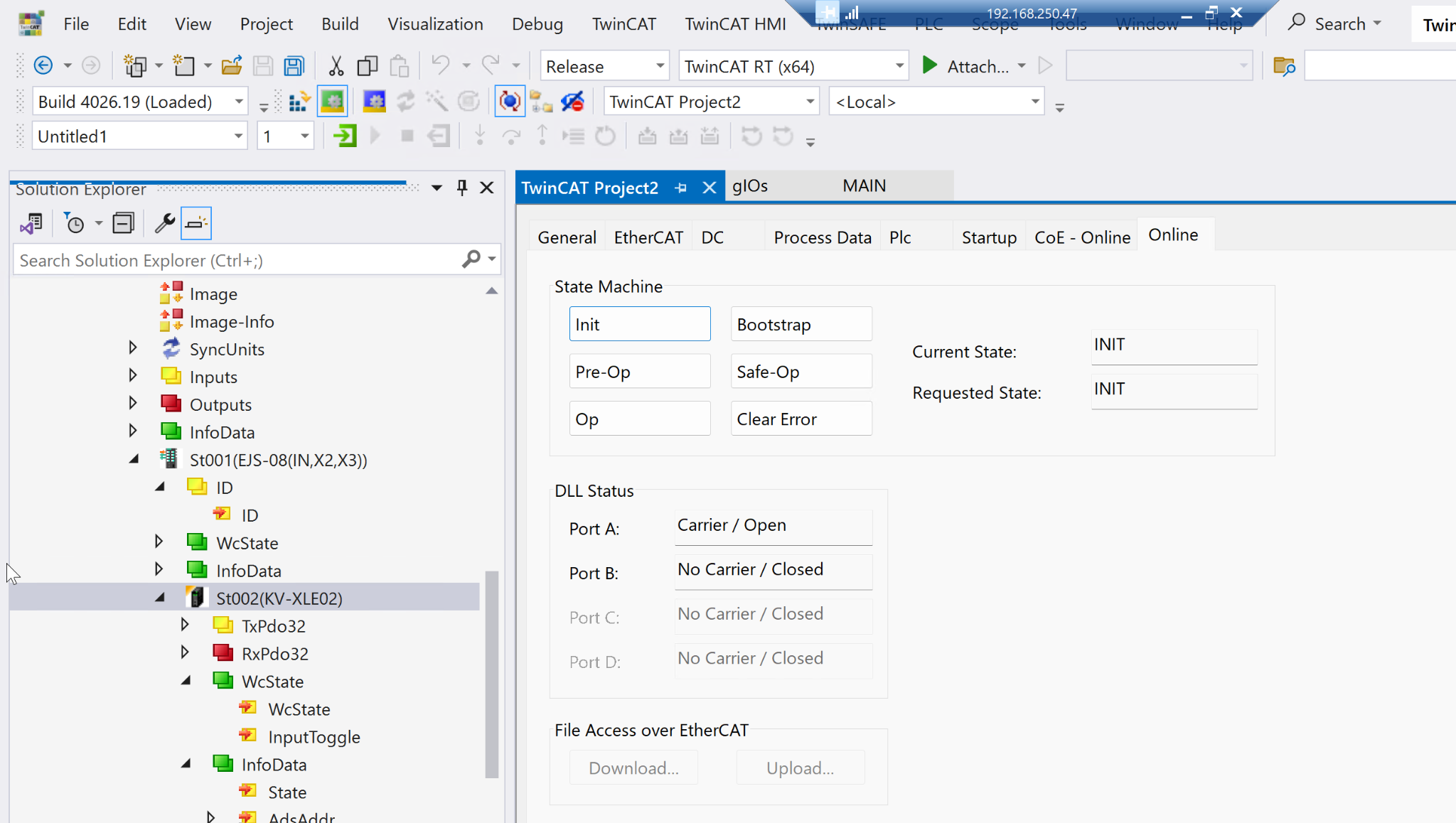Screen dimensions: 1456x823
Task: Expand the SyncUnits tree node
Action: [133, 348]
